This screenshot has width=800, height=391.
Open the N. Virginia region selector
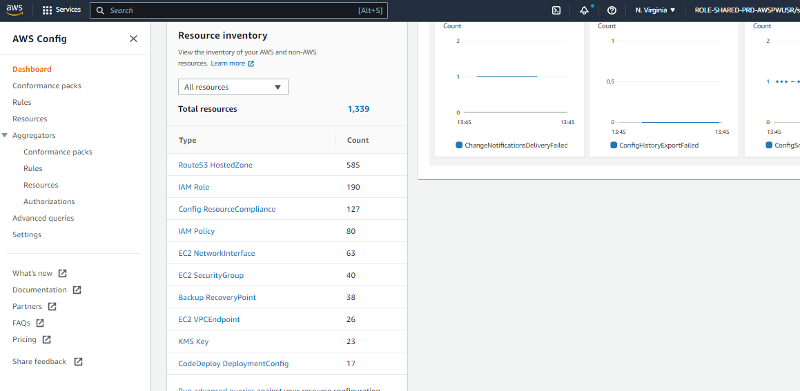[656, 10]
